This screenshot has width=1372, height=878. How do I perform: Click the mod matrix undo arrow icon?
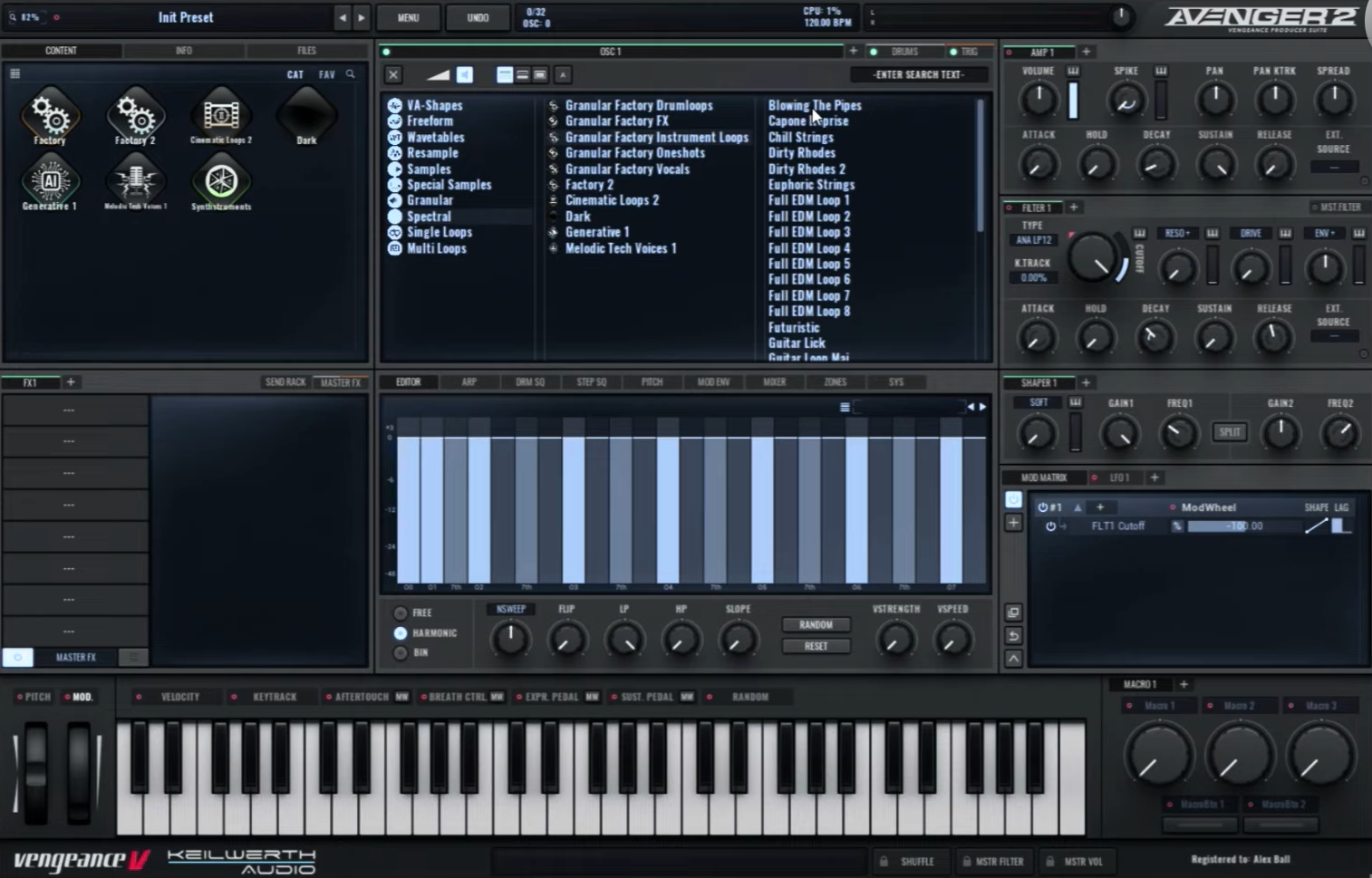[x=1013, y=636]
